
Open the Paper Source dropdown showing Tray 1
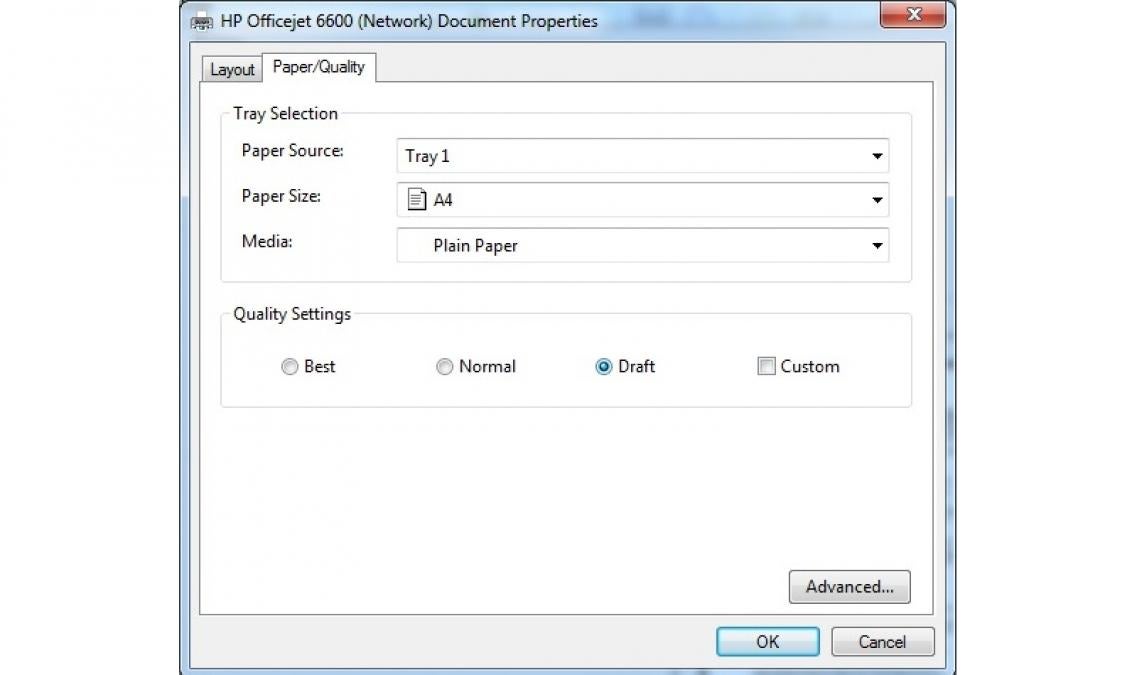click(x=642, y=156)
